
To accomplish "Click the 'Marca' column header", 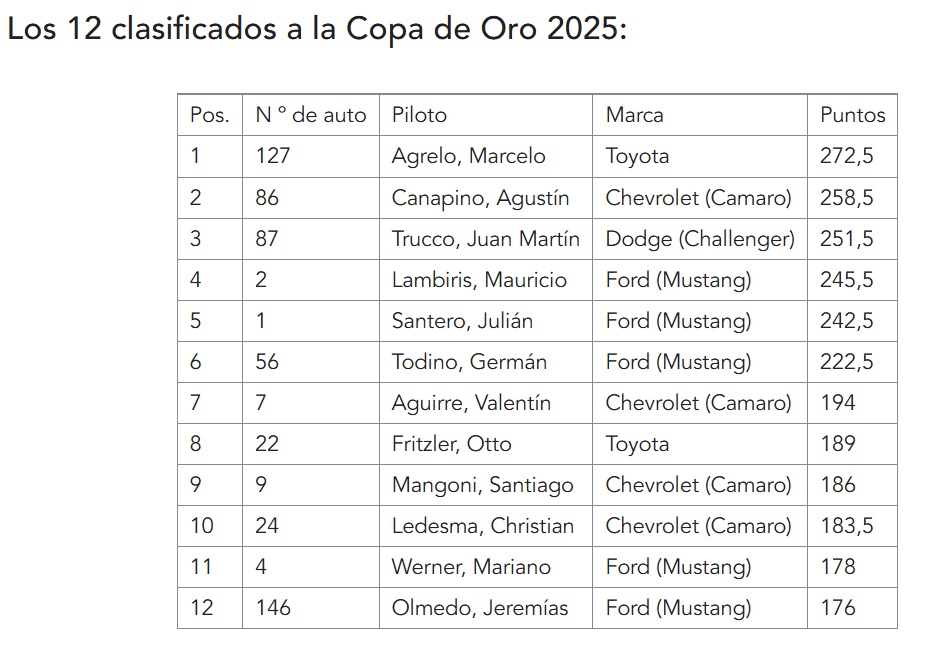I will pyautogui.click(x=700, y=115).
